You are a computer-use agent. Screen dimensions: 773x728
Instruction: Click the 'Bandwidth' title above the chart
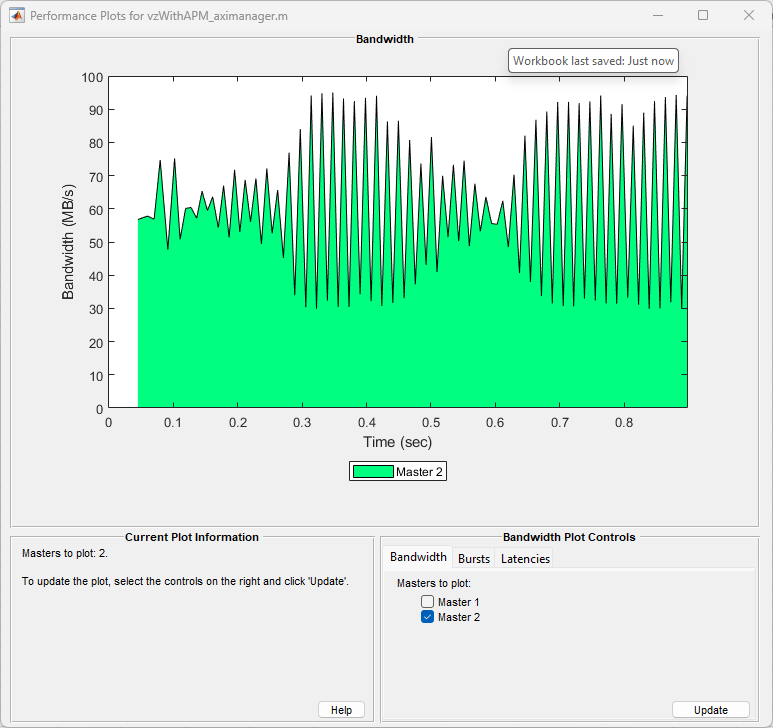384,39
